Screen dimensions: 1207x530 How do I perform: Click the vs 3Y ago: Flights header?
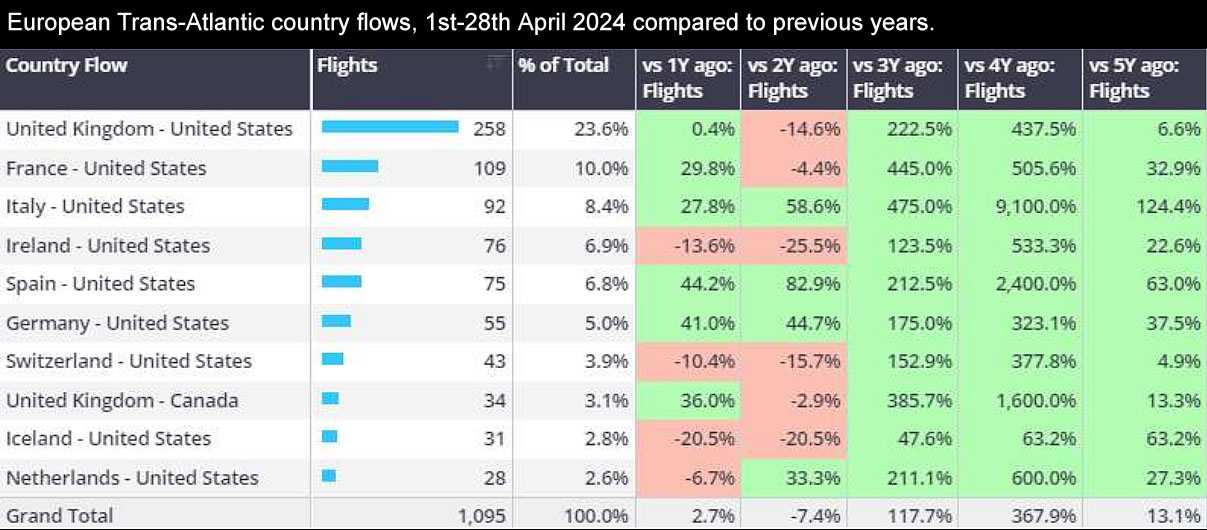click(899, 78)
